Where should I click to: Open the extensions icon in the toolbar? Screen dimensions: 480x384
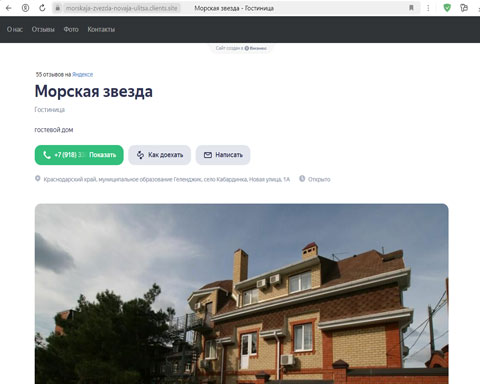coord(464,8)
